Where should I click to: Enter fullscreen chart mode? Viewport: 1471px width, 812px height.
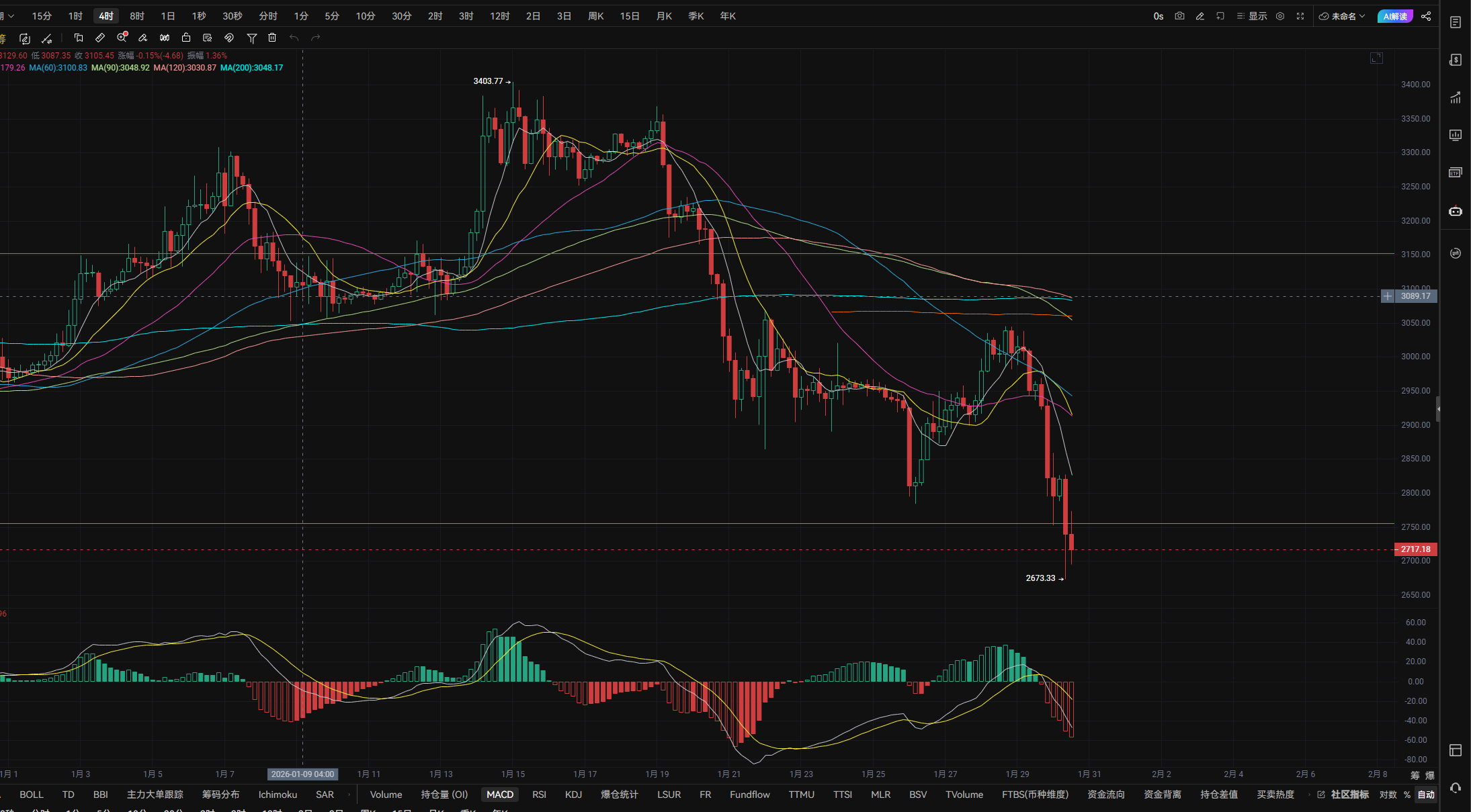pyautogui.click(x=1300, y=16)
